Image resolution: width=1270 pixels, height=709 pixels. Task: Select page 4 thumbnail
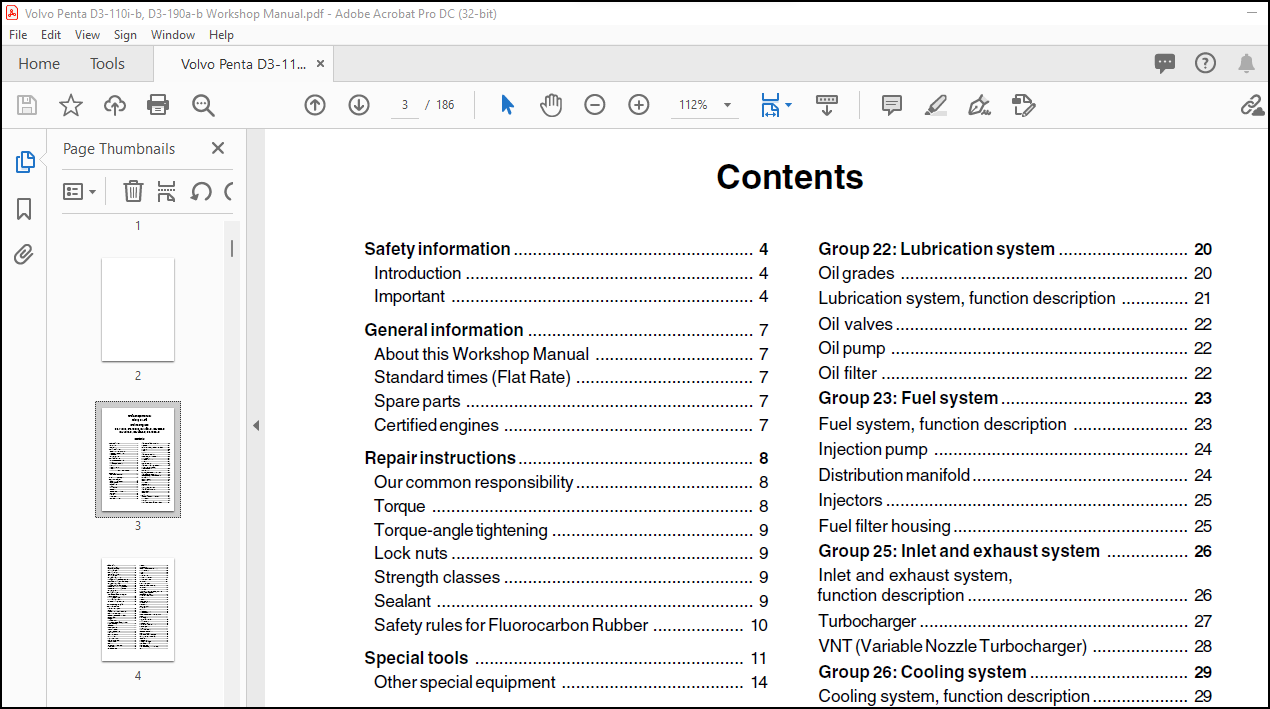pyautogui.click(x=138, y=610)
